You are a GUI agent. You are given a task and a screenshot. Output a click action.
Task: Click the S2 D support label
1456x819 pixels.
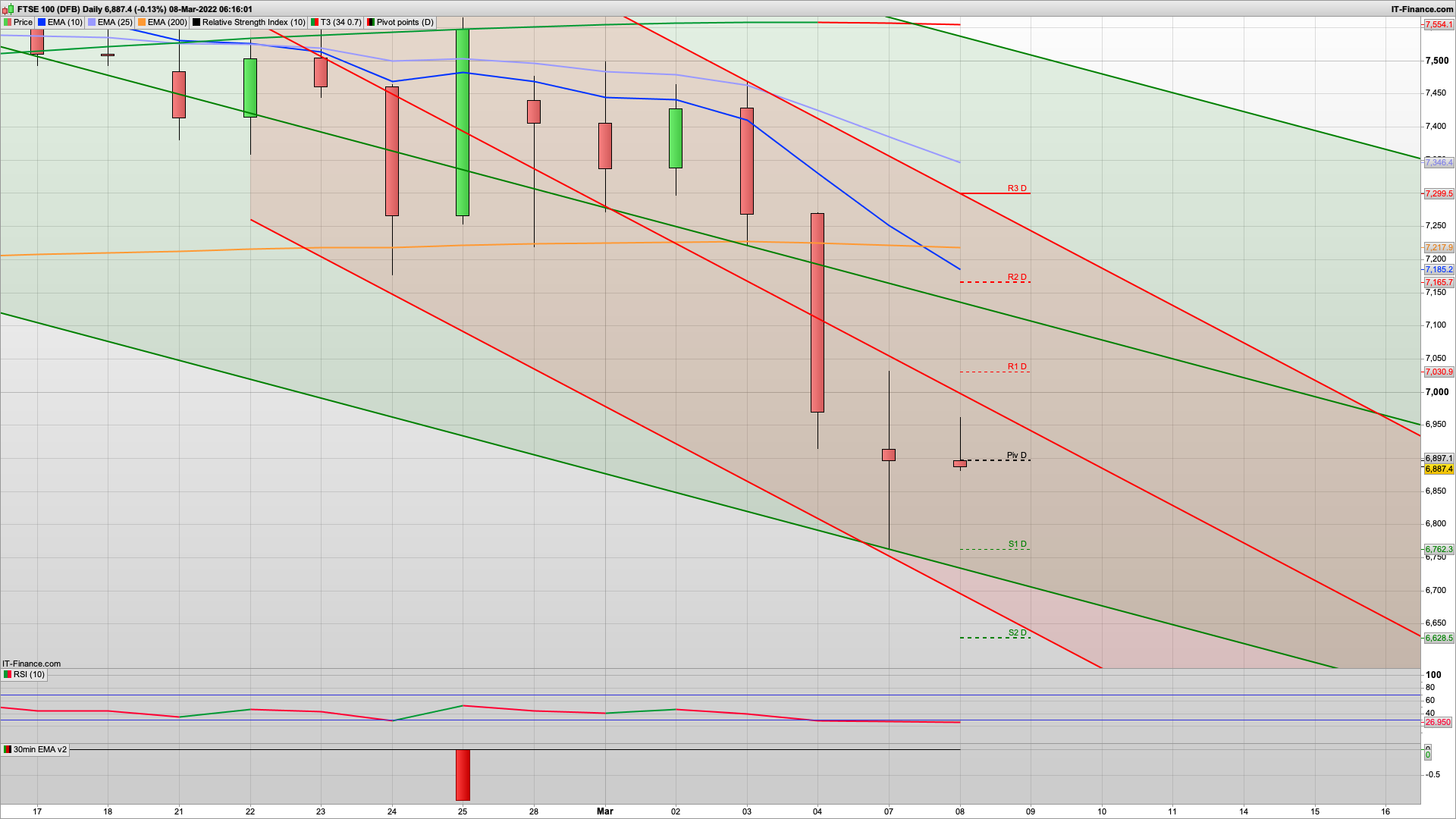pos(1017,632)
